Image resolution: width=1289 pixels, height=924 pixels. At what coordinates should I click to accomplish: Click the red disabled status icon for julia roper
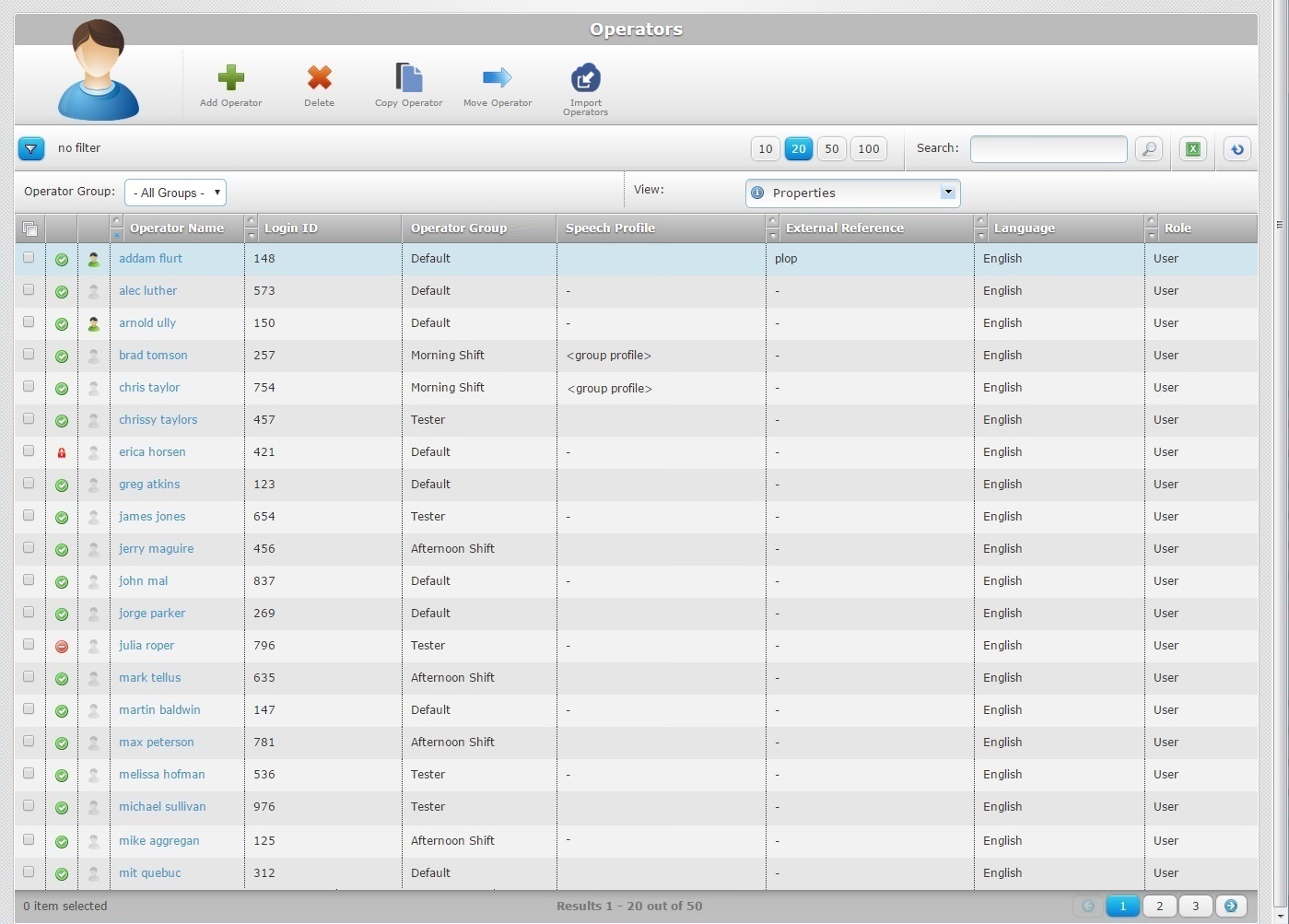tap(62, 647)
